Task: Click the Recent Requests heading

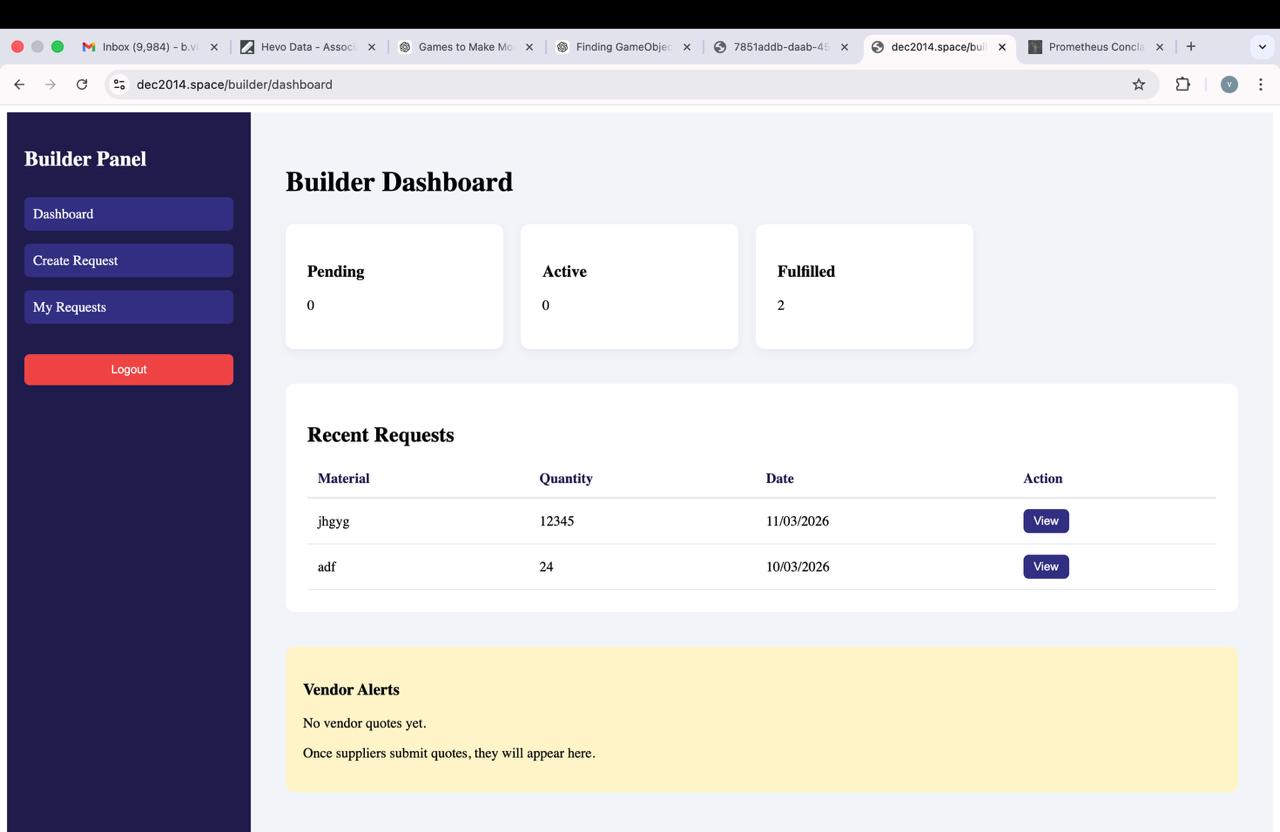Action: [x=380, y=435]
